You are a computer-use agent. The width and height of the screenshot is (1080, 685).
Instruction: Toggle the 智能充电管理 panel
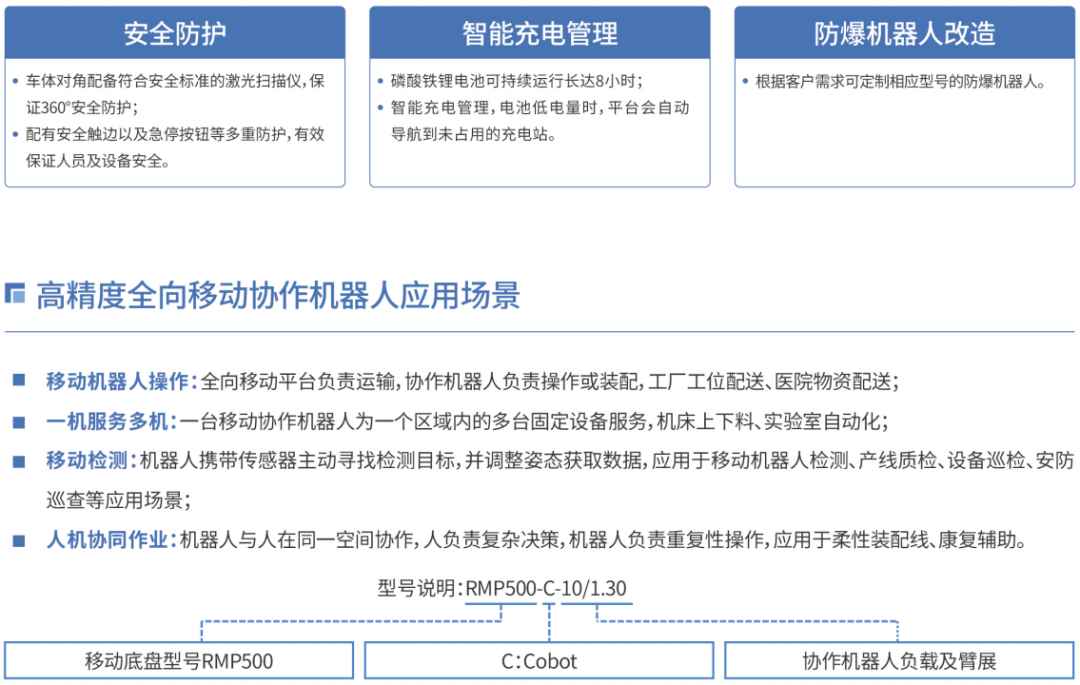point(540,32)
